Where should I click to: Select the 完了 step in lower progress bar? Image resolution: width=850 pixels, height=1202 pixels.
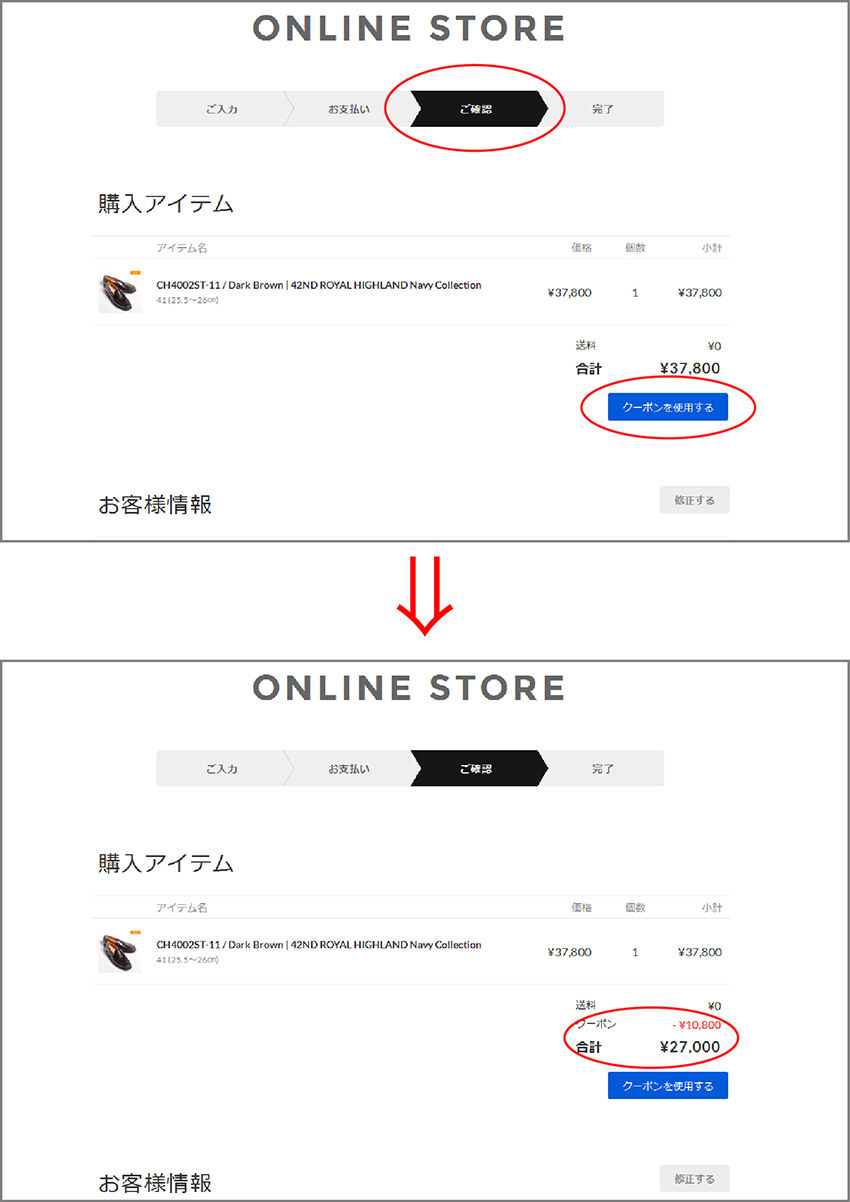[603, 769]
